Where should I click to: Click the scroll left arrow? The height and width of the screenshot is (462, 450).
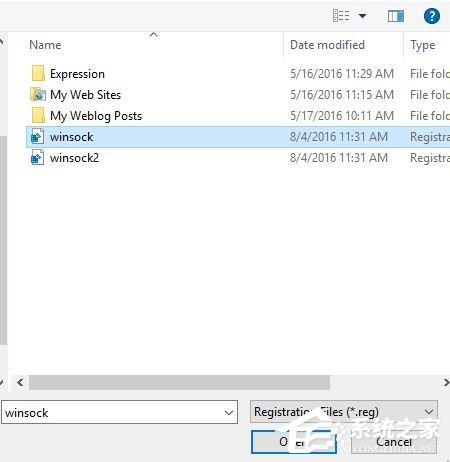tap(20, 382)
